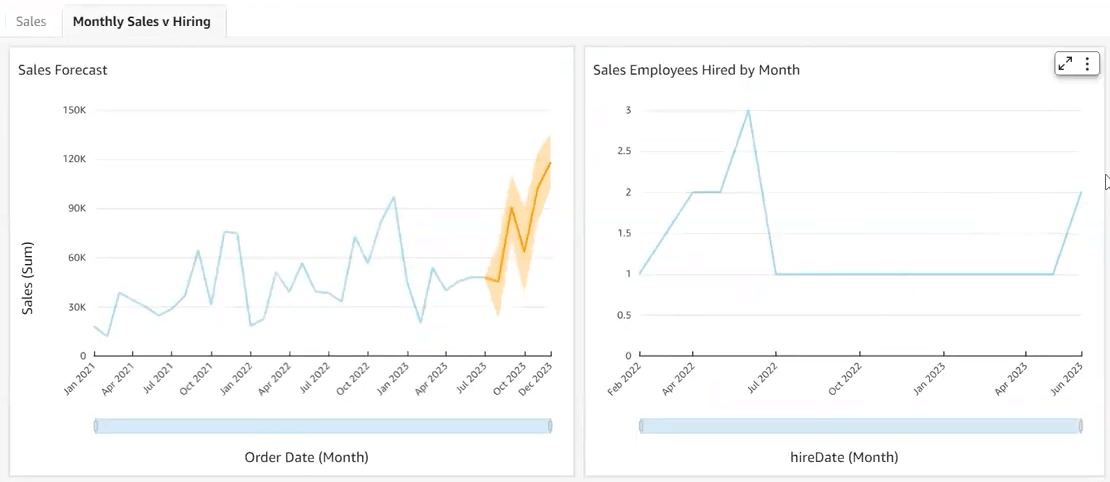Maximize the Sales Employees Hired visual
The height and width of the screenshot is (482, 1110).
[1066, 63]
